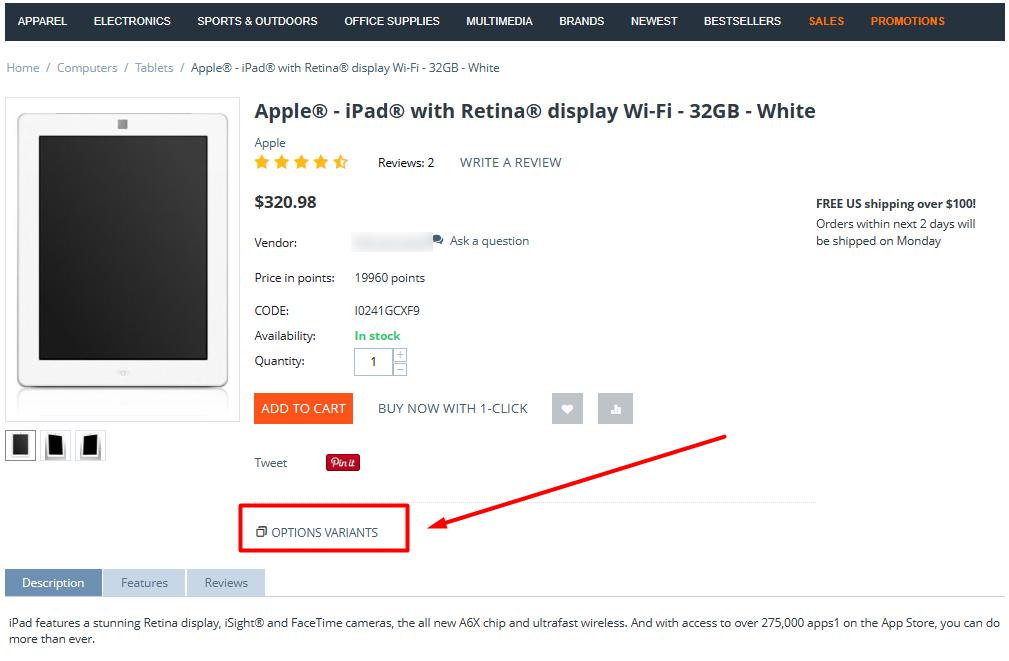Click Write a Review link
The height and width of the screenshot is (661, 1009).
510,163
